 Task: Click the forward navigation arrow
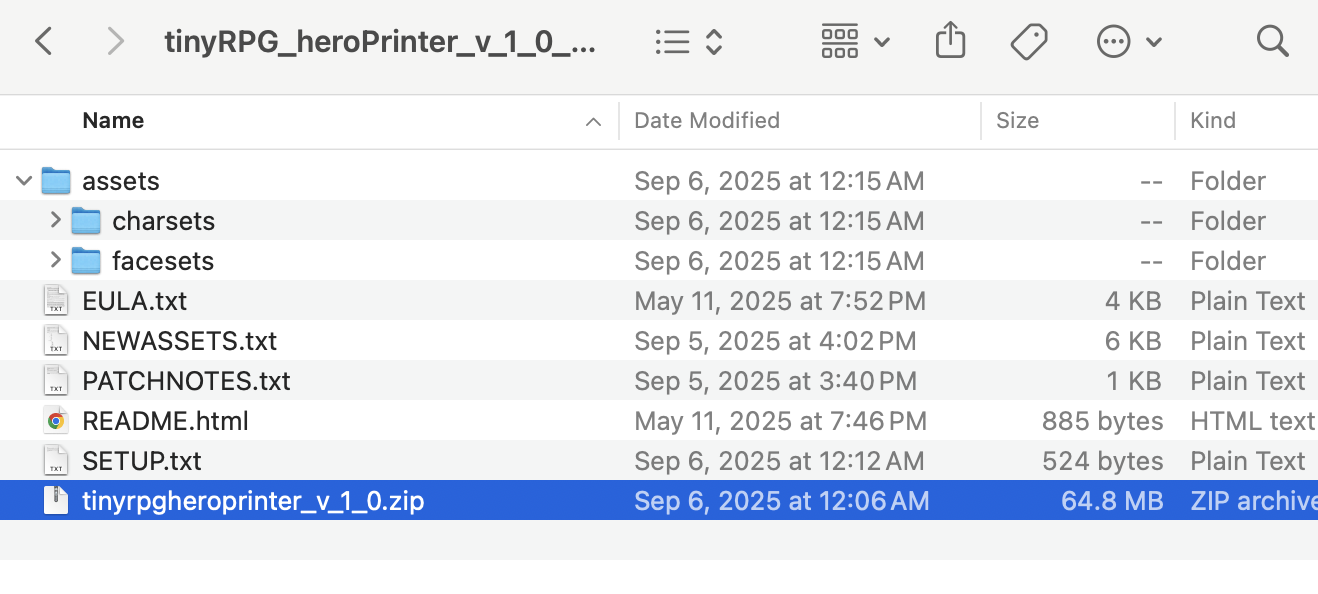pyautogui.click(x=116, y=41)
